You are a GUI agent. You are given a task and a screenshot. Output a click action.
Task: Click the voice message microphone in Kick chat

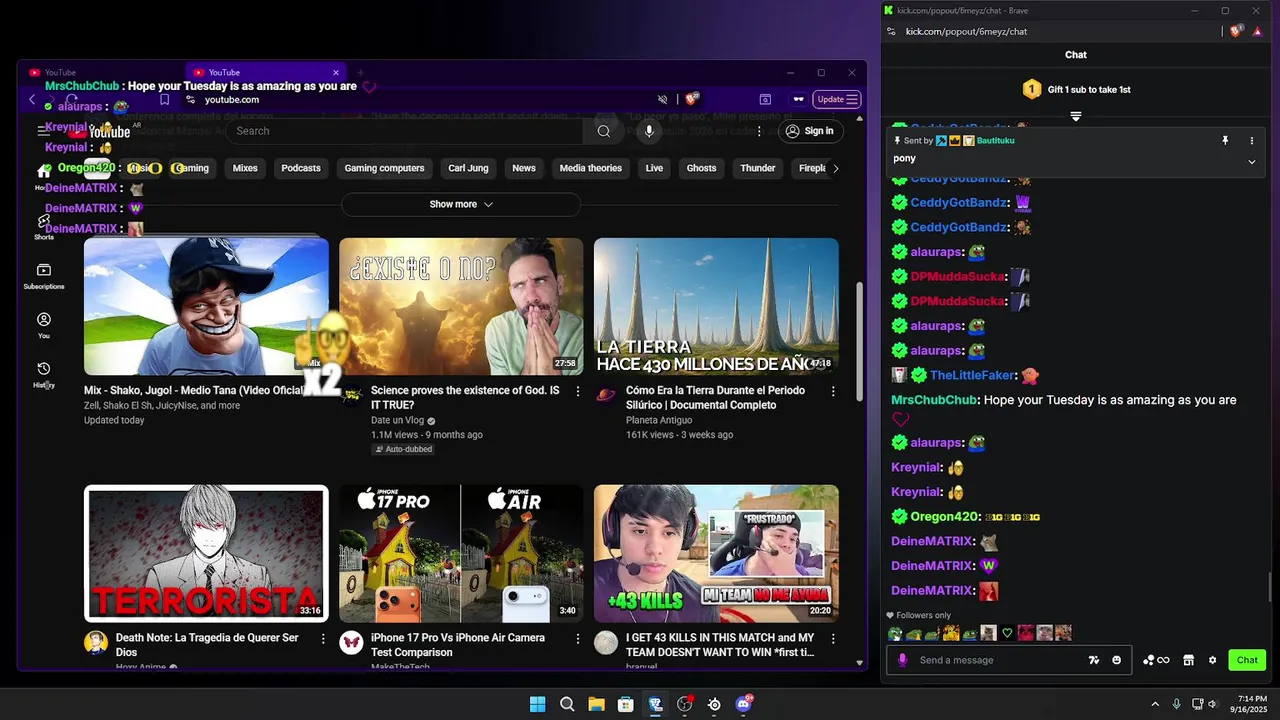pos(902,660)
